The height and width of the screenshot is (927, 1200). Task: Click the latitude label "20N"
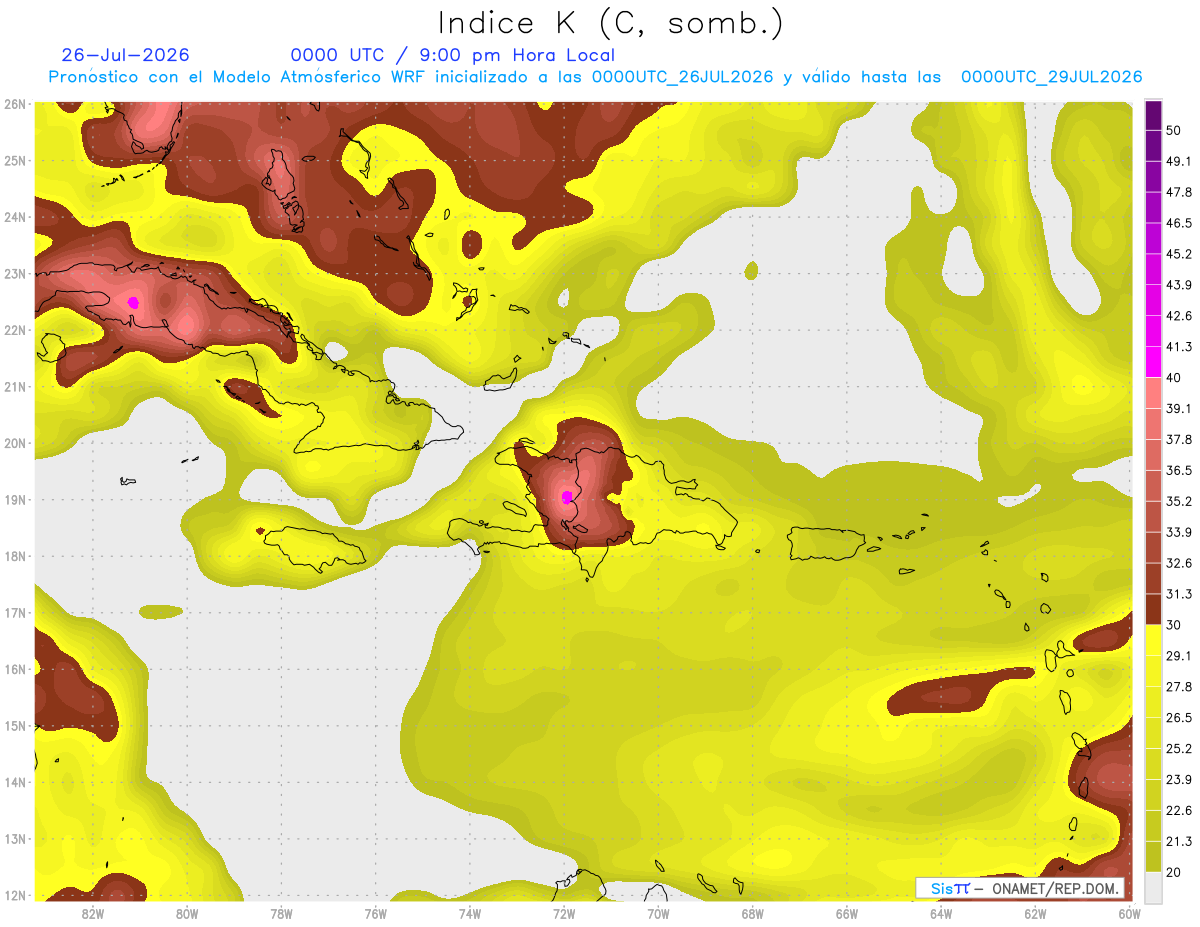tap(14, 443)
